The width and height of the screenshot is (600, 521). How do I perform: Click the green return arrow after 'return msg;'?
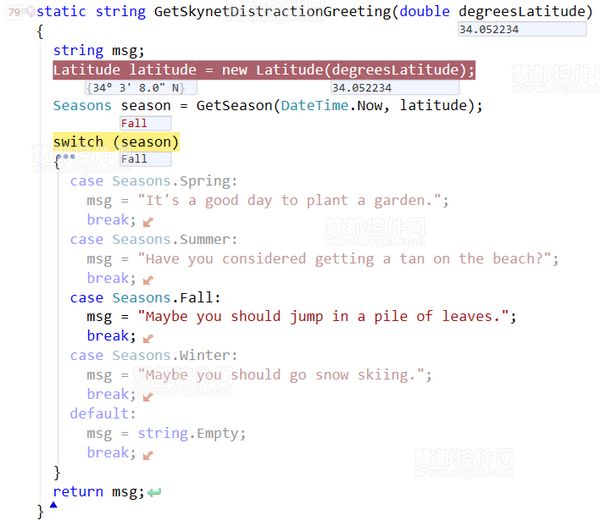pos(154,492)
